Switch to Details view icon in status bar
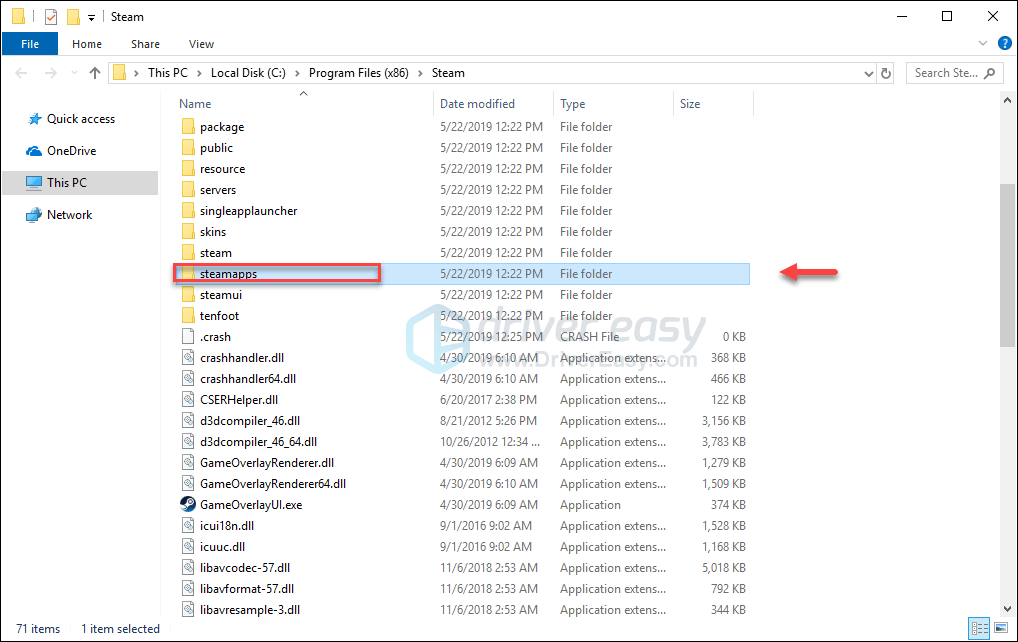The width and height of the screenshot is (1018, 642). 978,628
